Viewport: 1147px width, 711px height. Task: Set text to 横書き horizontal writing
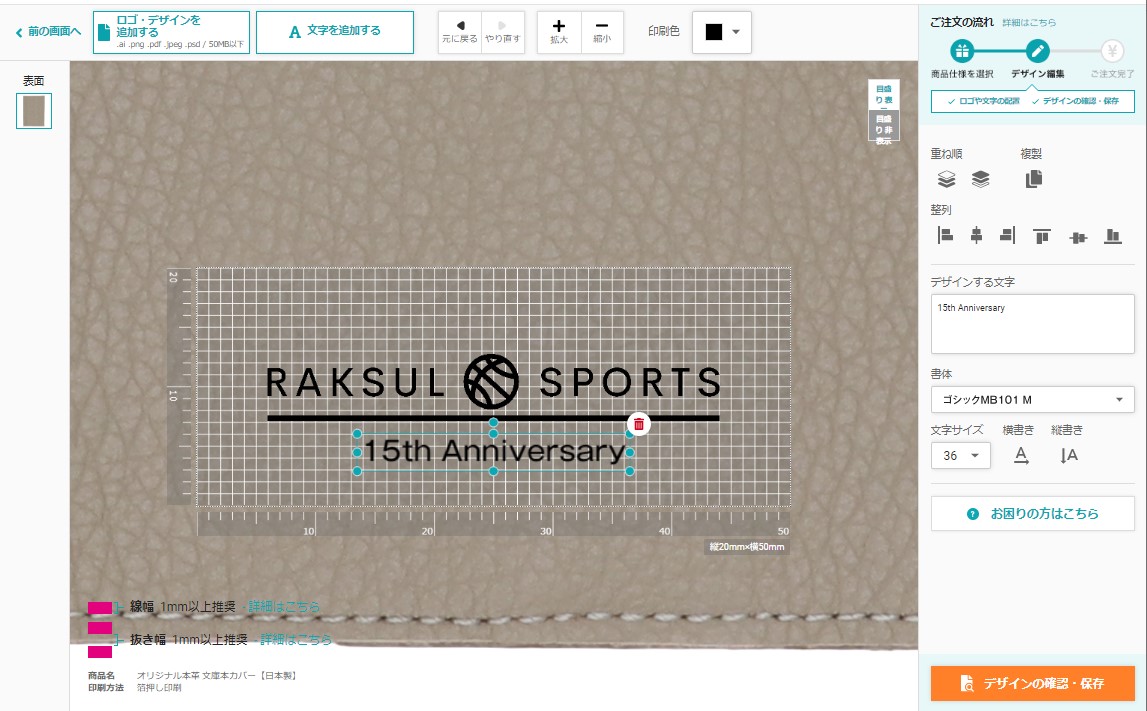[x=1021, y=456]
